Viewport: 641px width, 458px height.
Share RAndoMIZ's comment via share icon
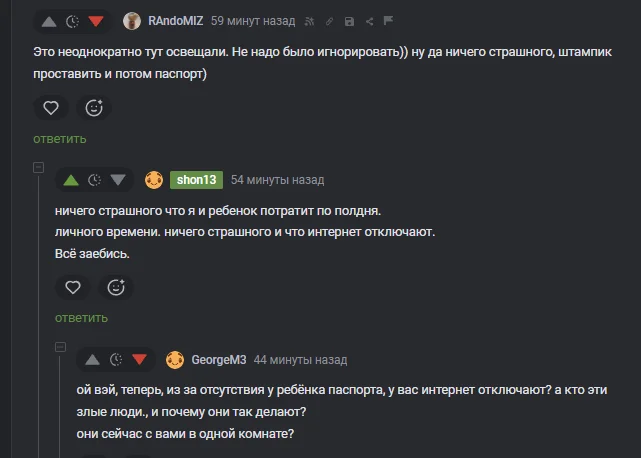click(x=369, y=21)
